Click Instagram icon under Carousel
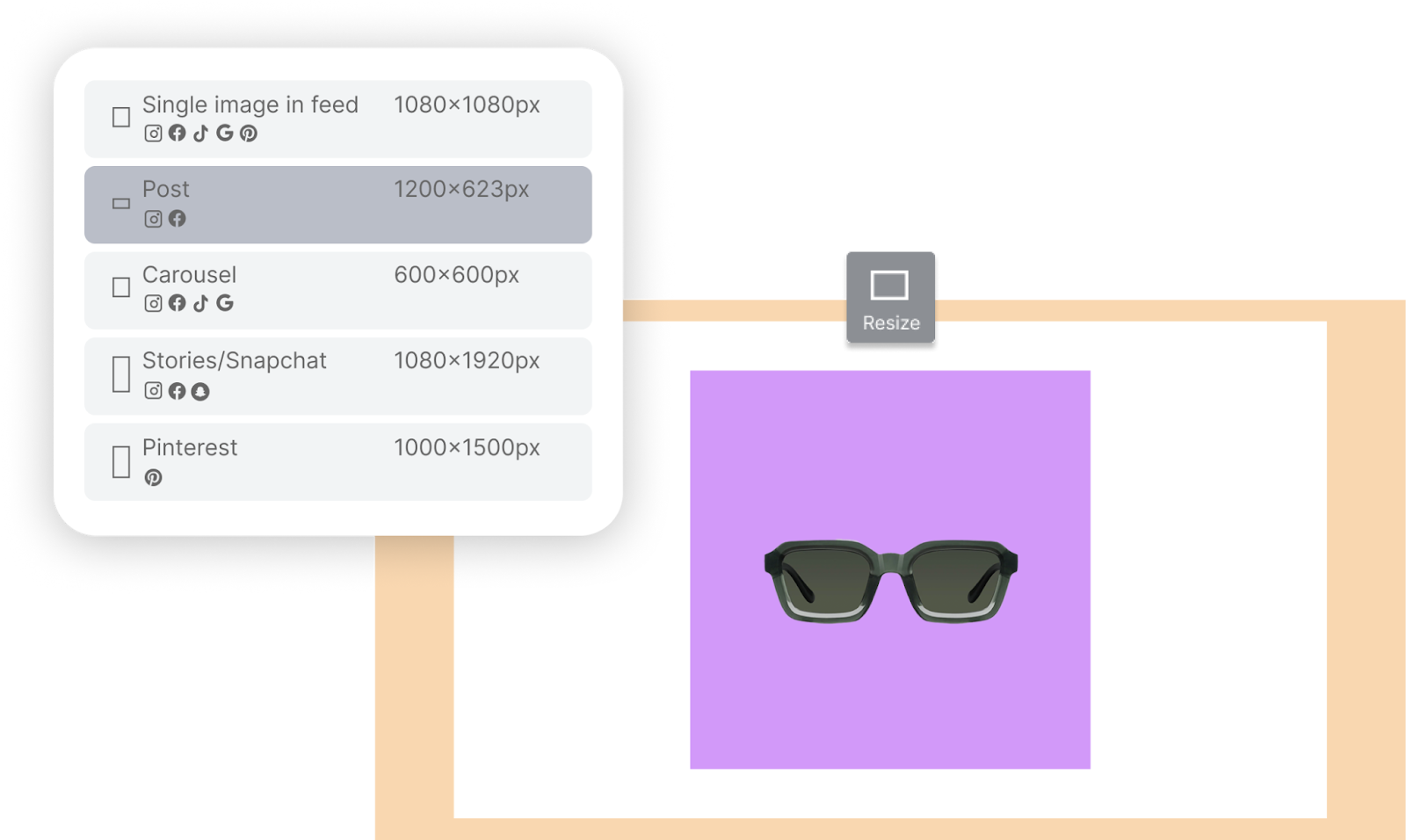The height and width of the screenshot is (840, 1406). pos(153,303)
